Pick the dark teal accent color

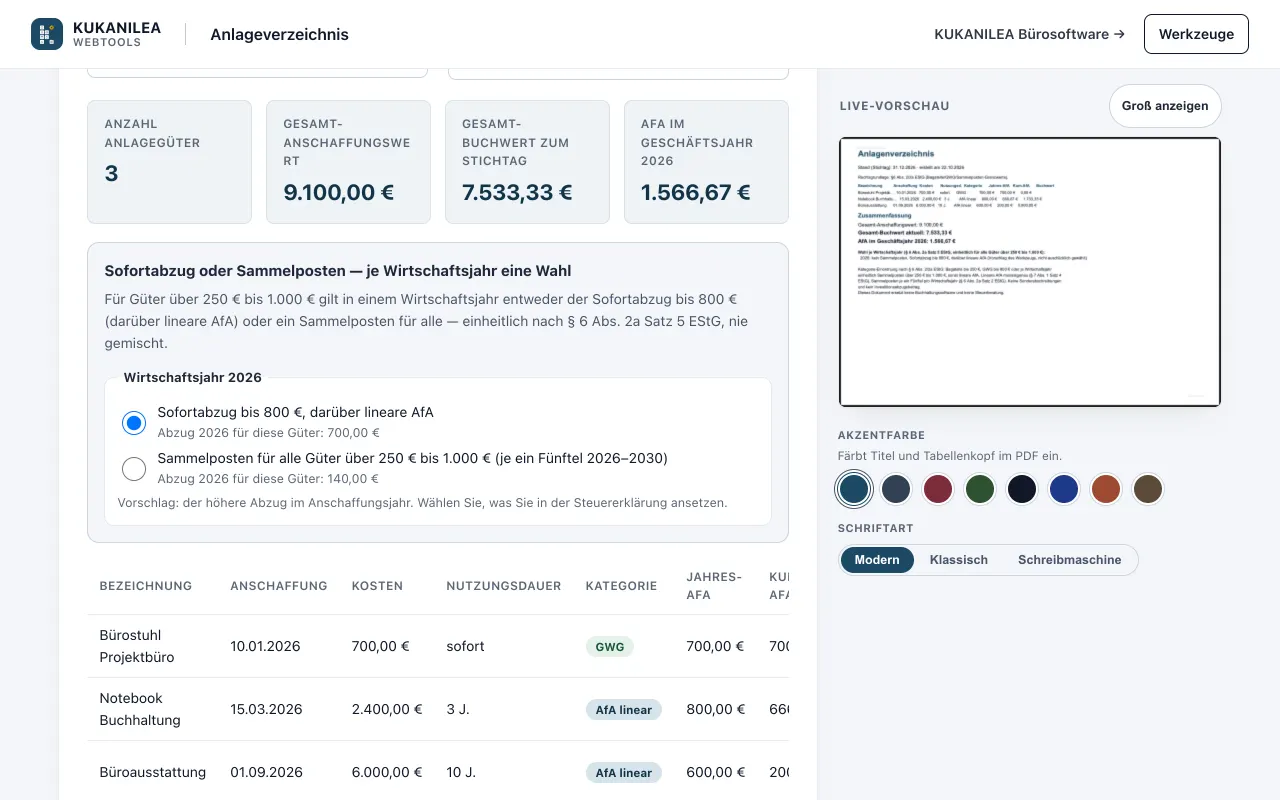coord(854,489)
